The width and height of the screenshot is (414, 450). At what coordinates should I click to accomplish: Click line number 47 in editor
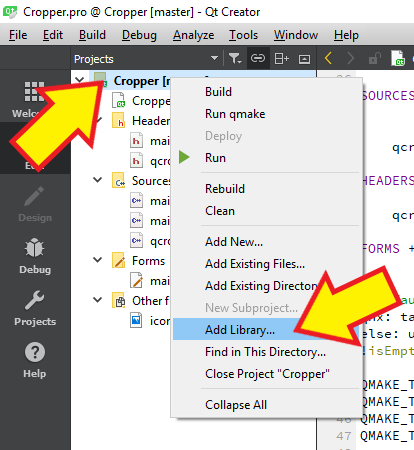click(344, 436)
